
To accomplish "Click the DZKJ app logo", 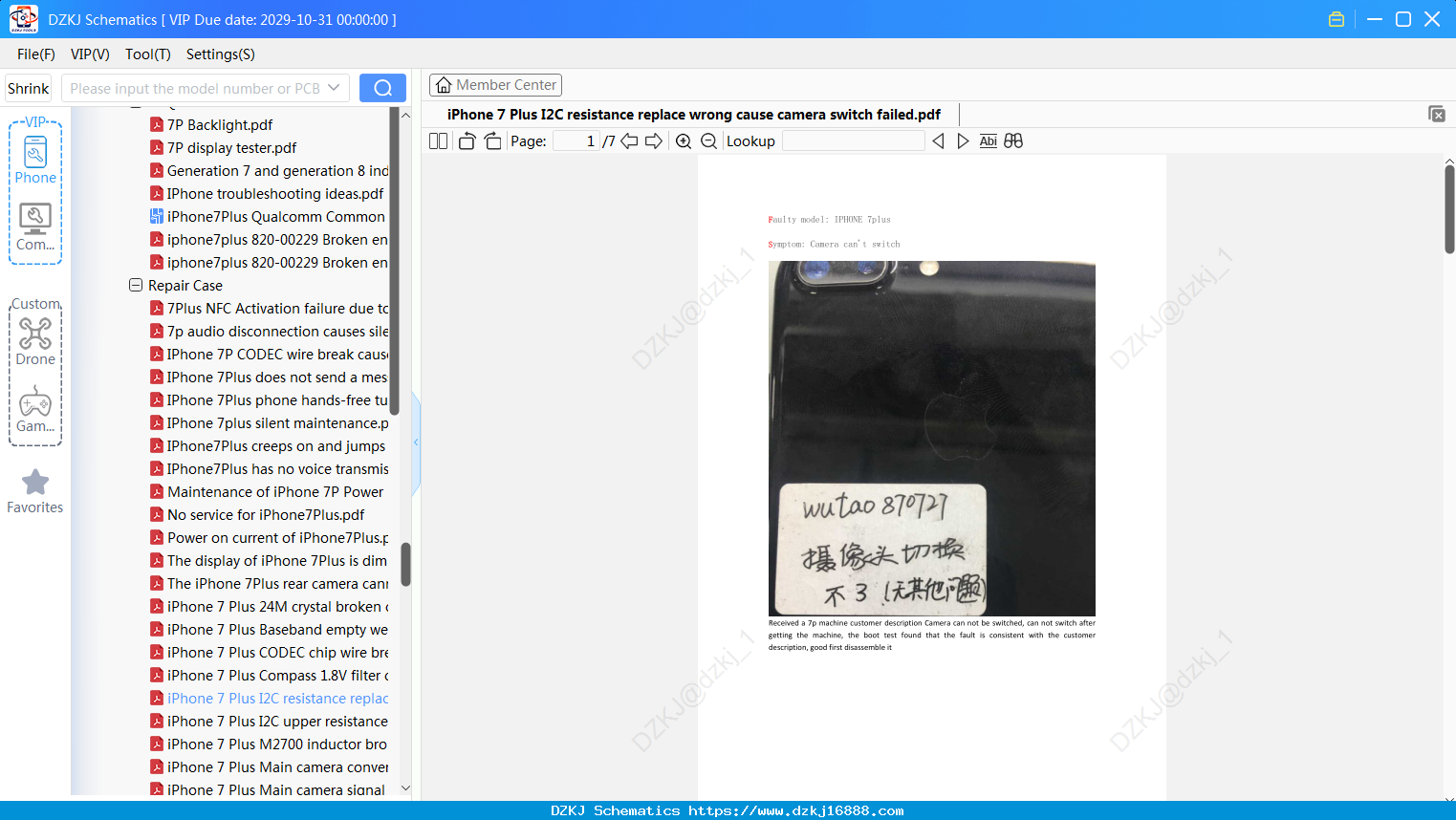I will point(23,19).
